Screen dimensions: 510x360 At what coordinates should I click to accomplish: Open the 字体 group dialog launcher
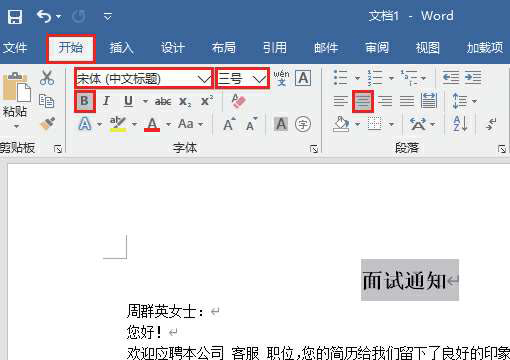coord(313,149)
